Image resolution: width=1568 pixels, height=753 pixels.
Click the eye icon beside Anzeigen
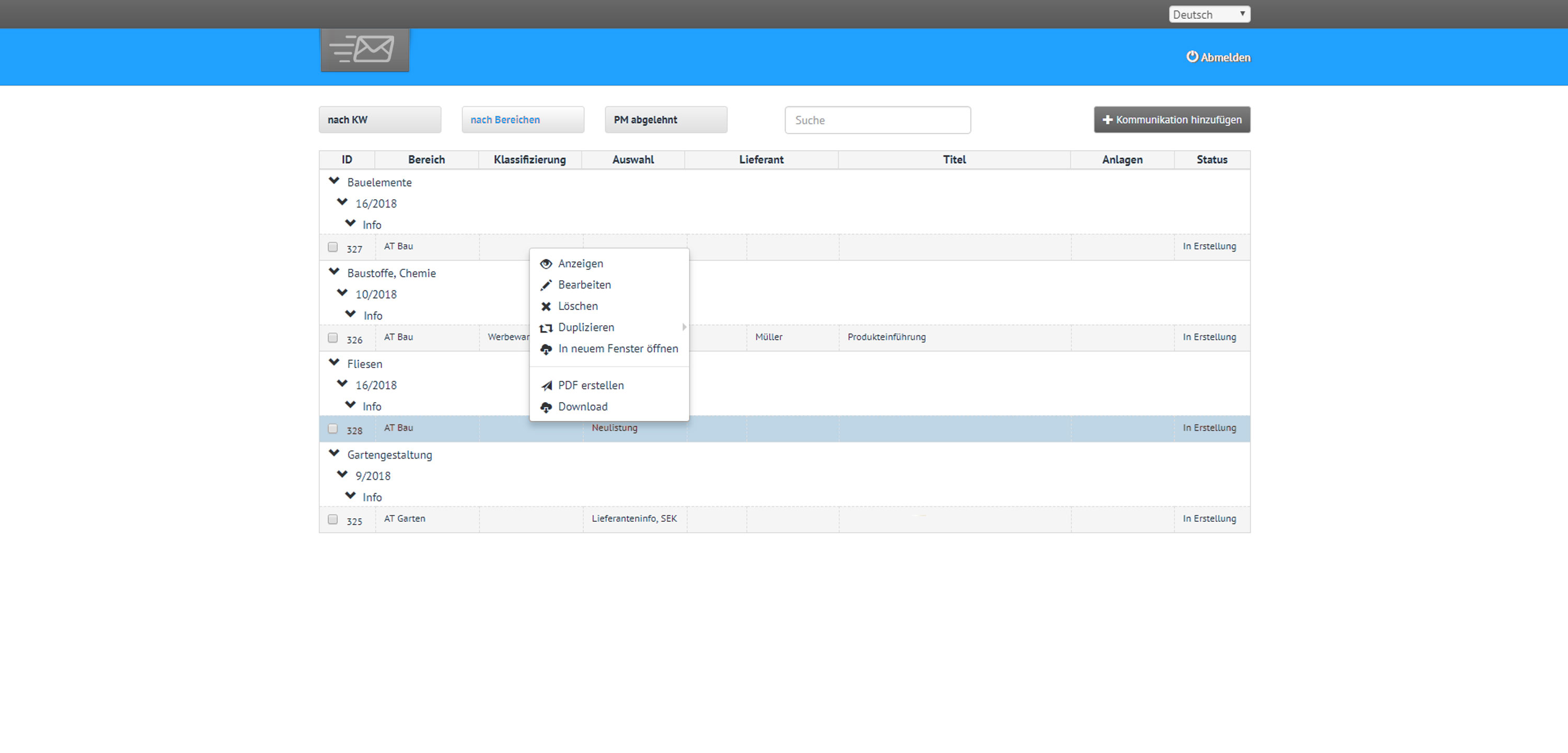[546, 264]
